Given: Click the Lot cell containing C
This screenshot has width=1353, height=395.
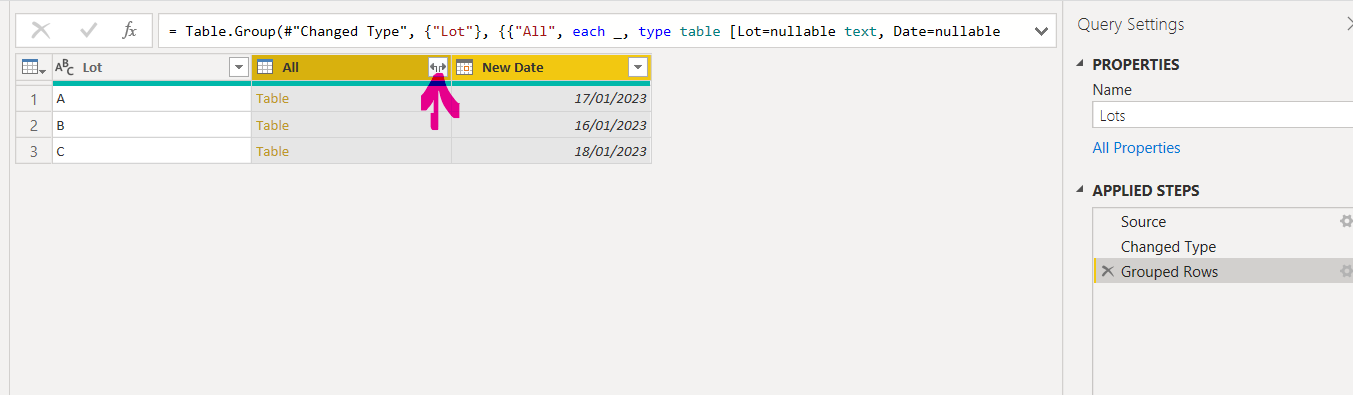Looking at the screenshot, I should click(x=152, y=151).
